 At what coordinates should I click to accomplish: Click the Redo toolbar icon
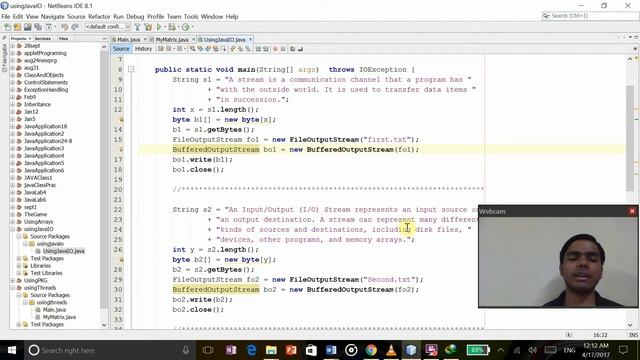pos(75,27)
